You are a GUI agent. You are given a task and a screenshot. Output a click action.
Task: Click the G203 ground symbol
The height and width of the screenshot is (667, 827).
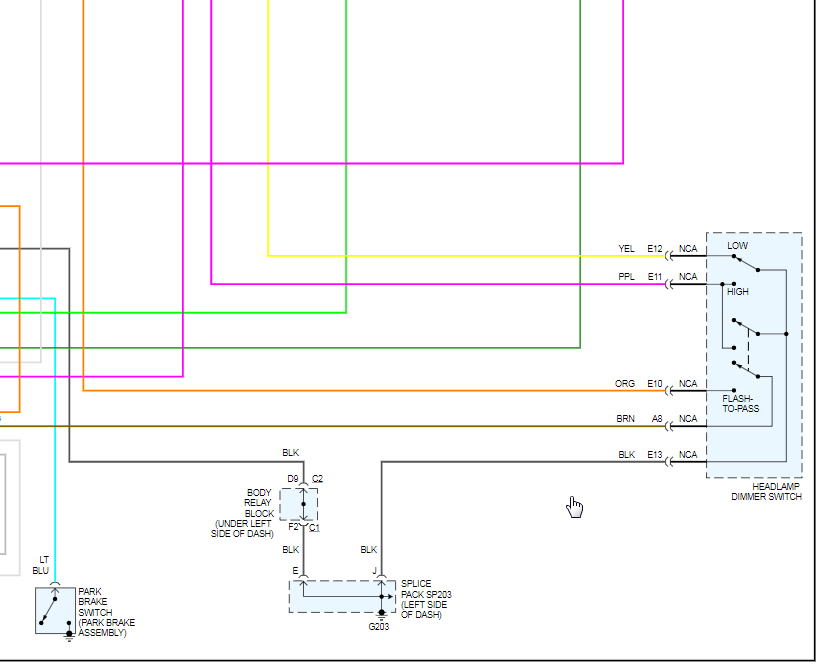(381, 615)
